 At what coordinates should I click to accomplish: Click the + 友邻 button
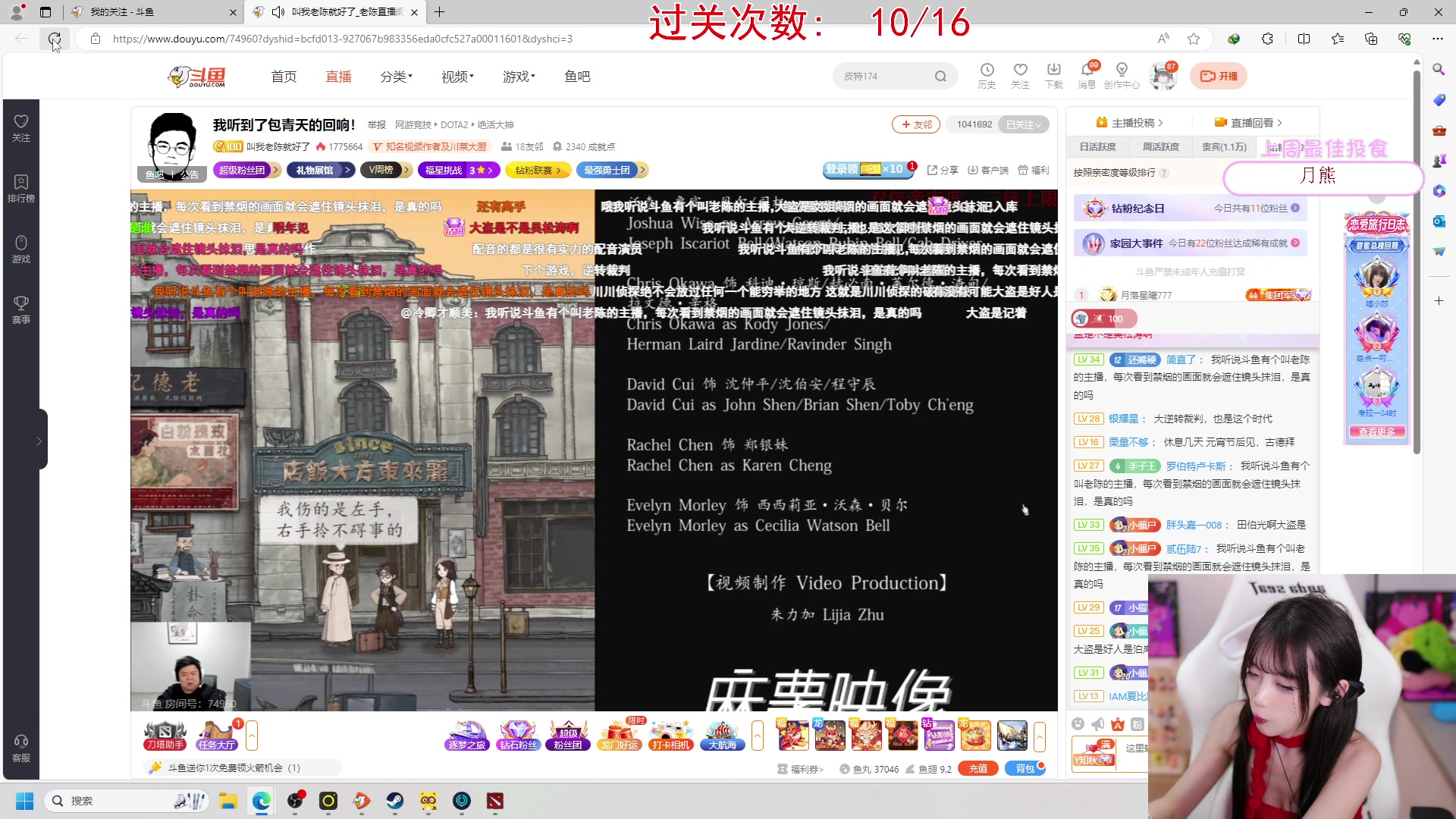pos(916,124)
